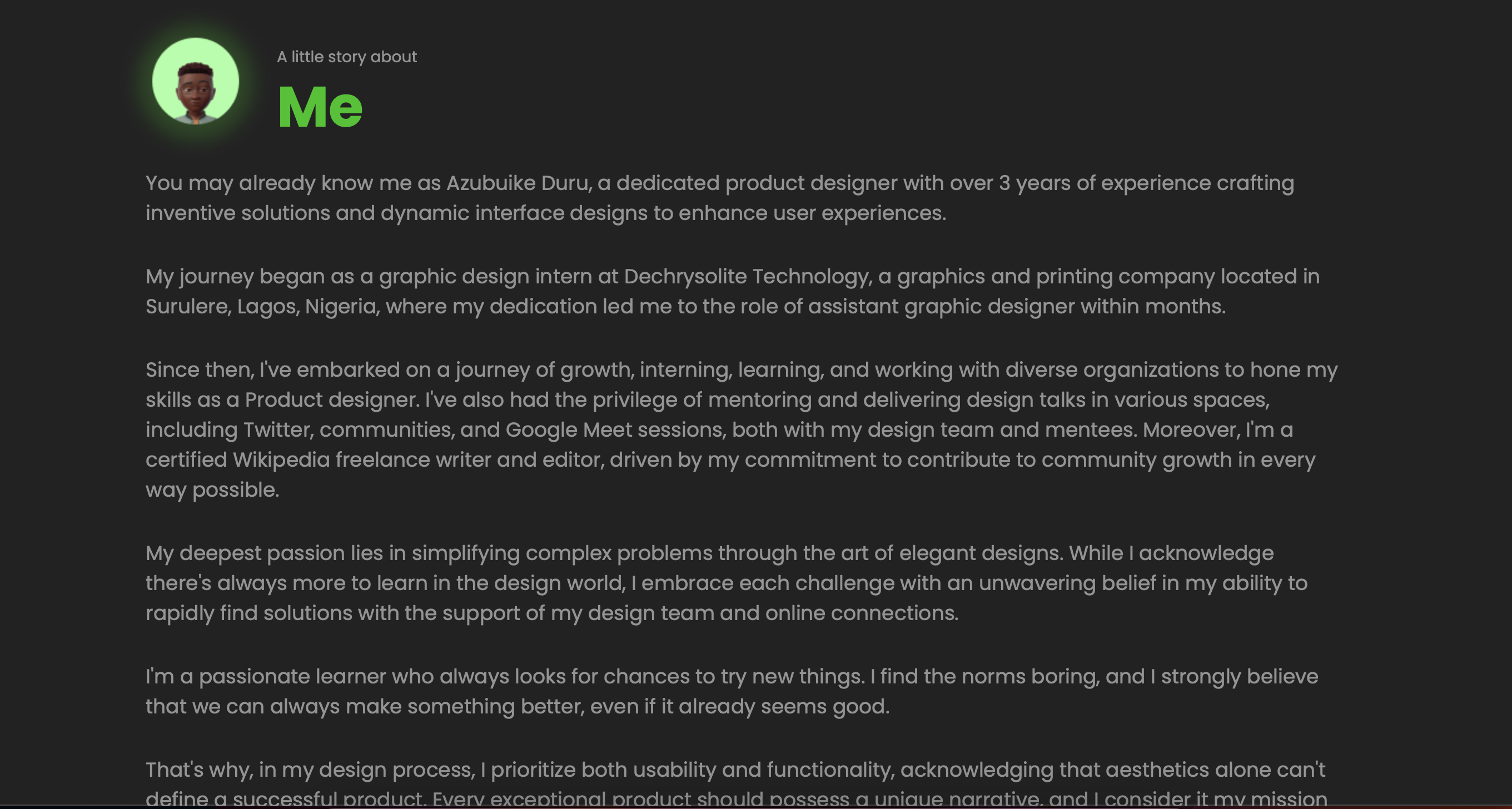This screenshot has width=1512, height=809.
Task: Click the words "way possible." ending third paragraph
Action: click(212, 490)
